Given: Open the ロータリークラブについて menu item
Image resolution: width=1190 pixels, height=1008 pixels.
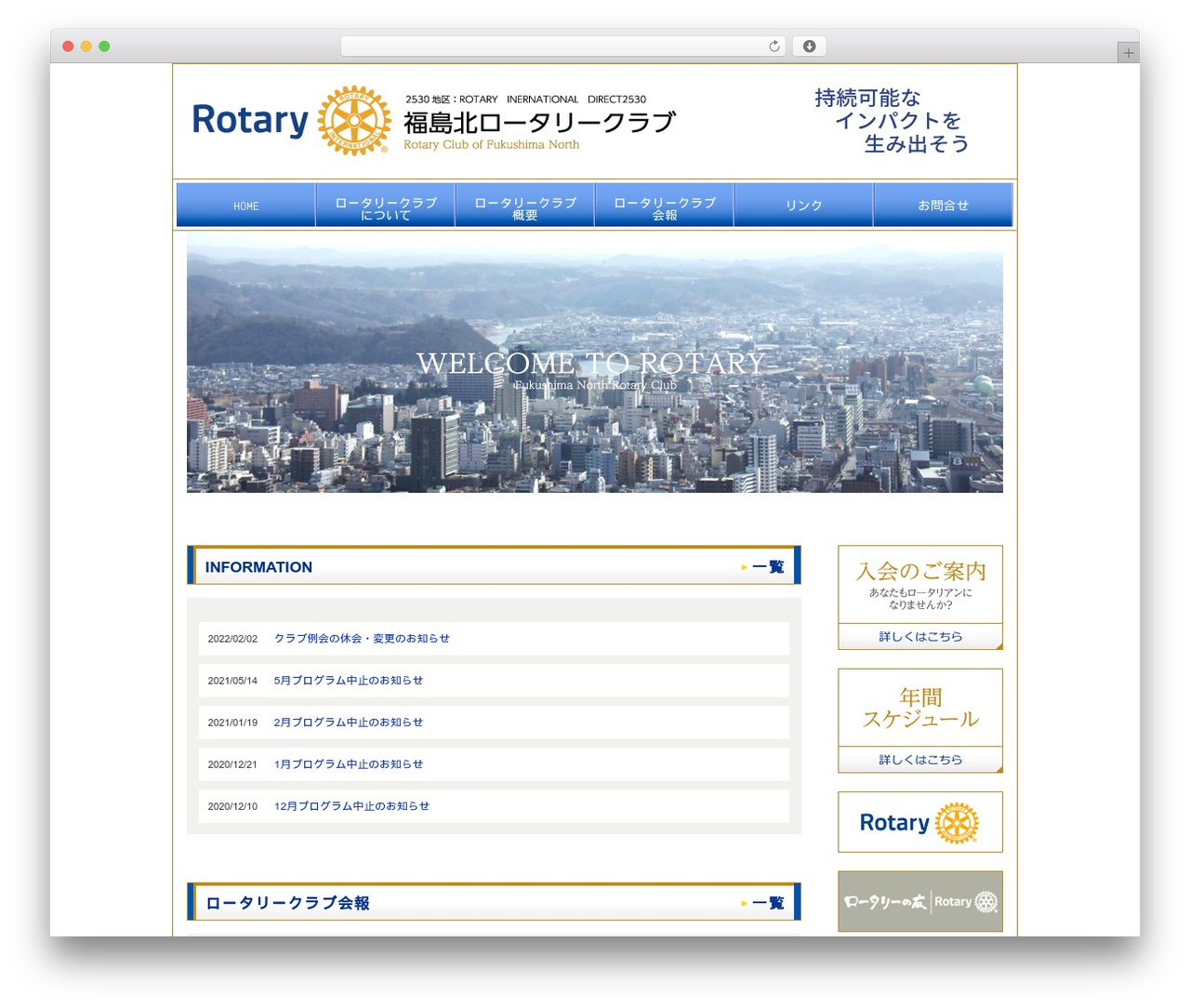Looking at the screenshot, I should pos(386,206).
